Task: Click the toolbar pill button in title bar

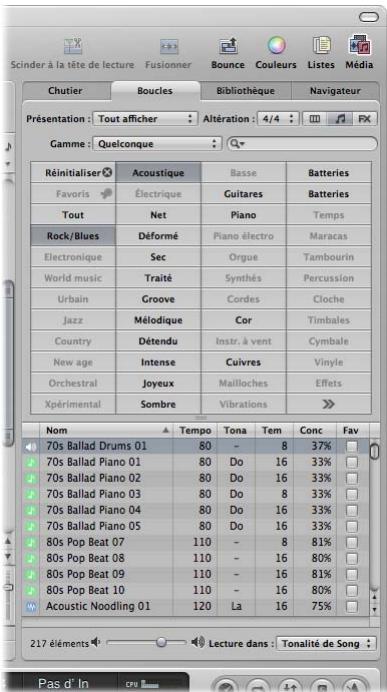Action: 369,17
